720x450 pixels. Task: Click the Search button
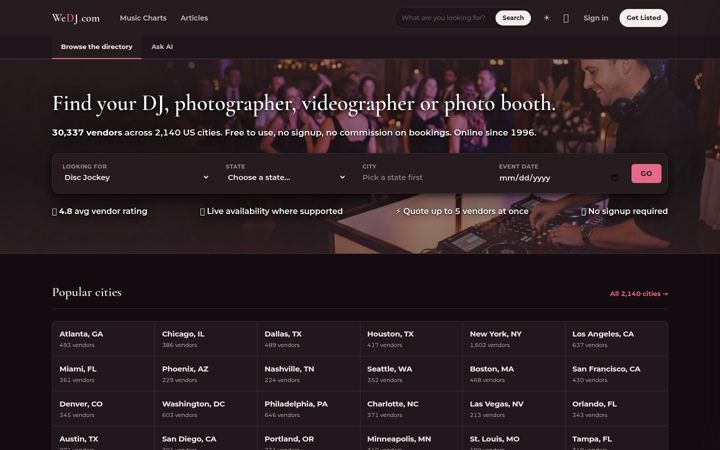[513, 18]
